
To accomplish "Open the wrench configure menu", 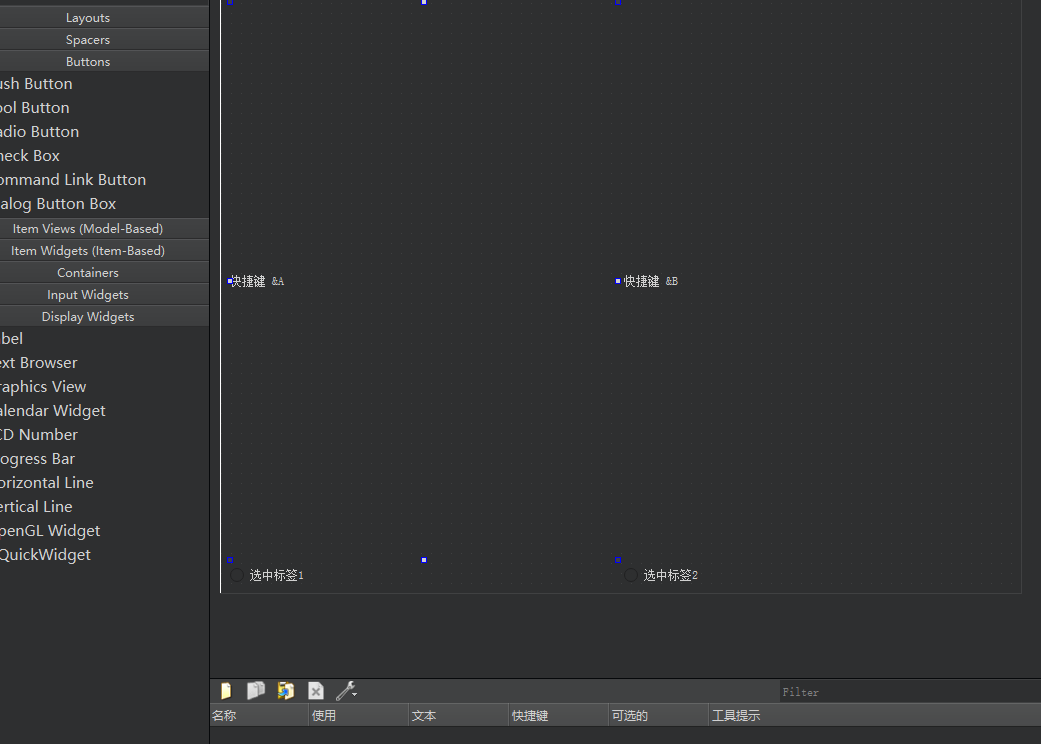I will tap(346, 691).
